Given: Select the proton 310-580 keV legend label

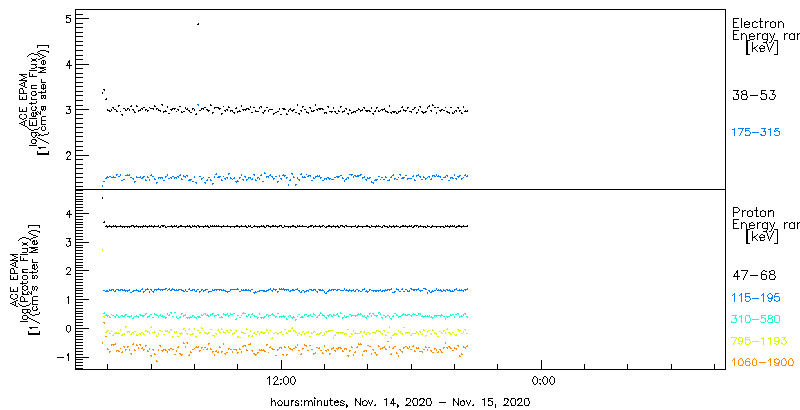Looking at the screenshot, I should pyautogui.click(x=756, y=320).
